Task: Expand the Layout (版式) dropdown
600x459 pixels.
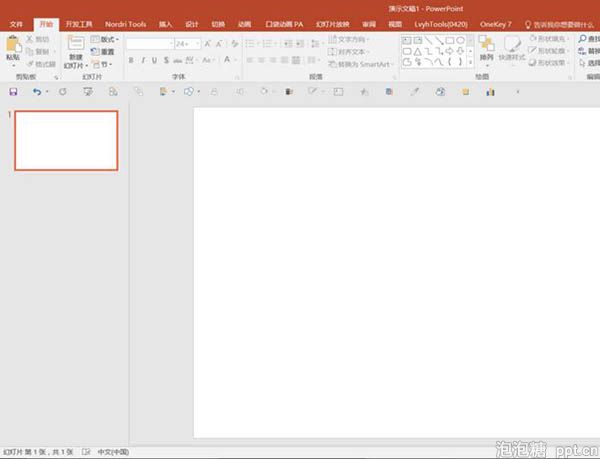Action: (105, 39)
